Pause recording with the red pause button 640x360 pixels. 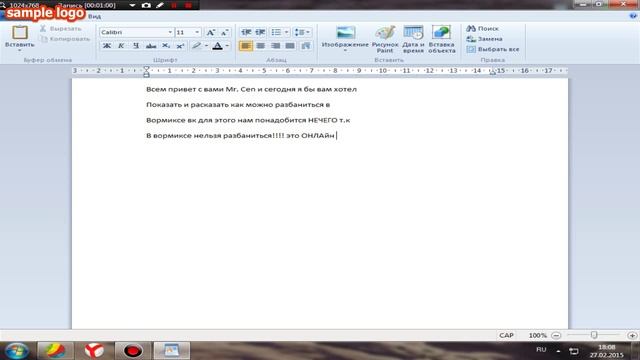(174, 5)
